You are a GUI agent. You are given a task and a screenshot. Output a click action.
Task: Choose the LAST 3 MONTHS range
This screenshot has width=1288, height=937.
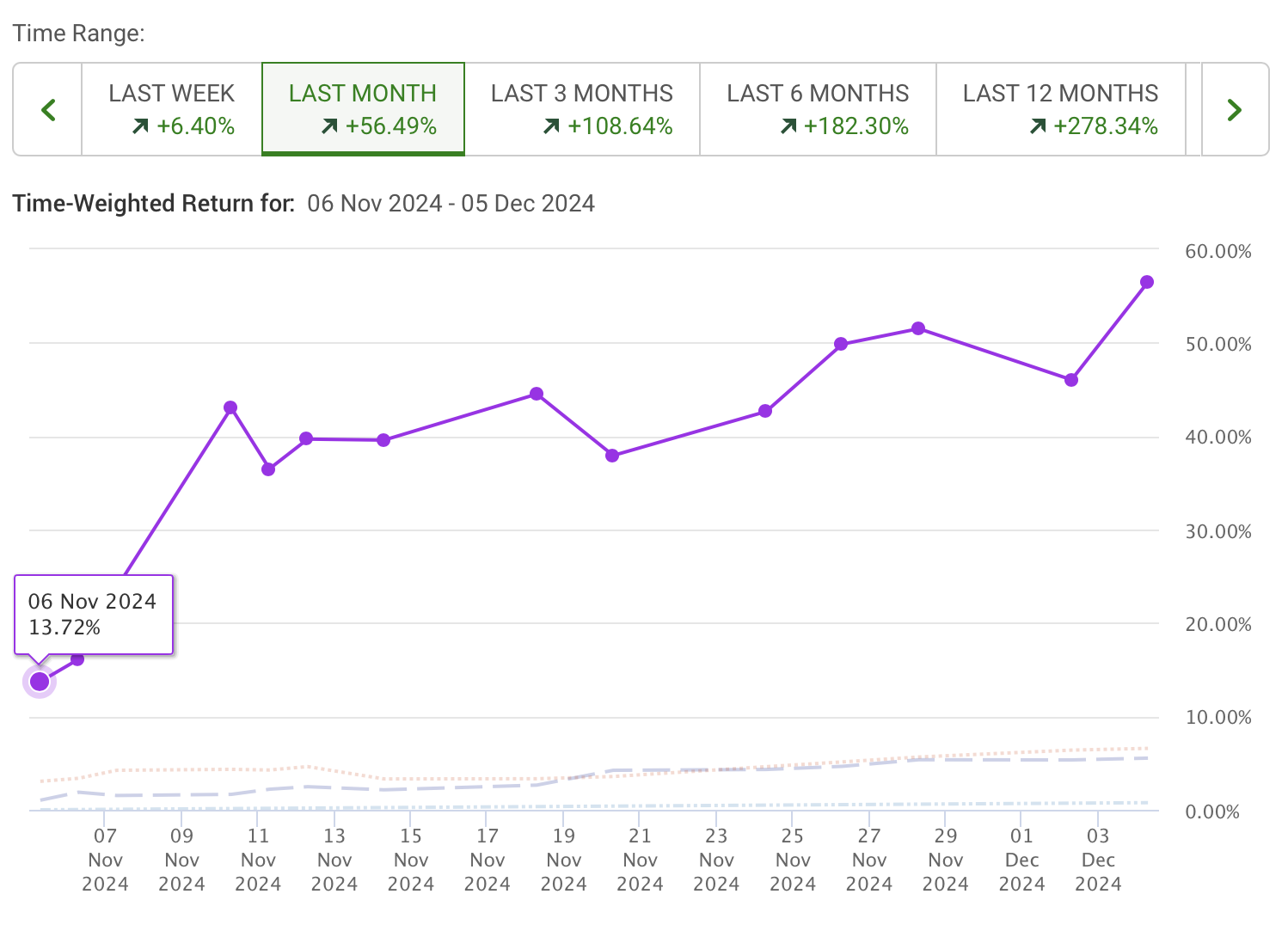[582, 109]
